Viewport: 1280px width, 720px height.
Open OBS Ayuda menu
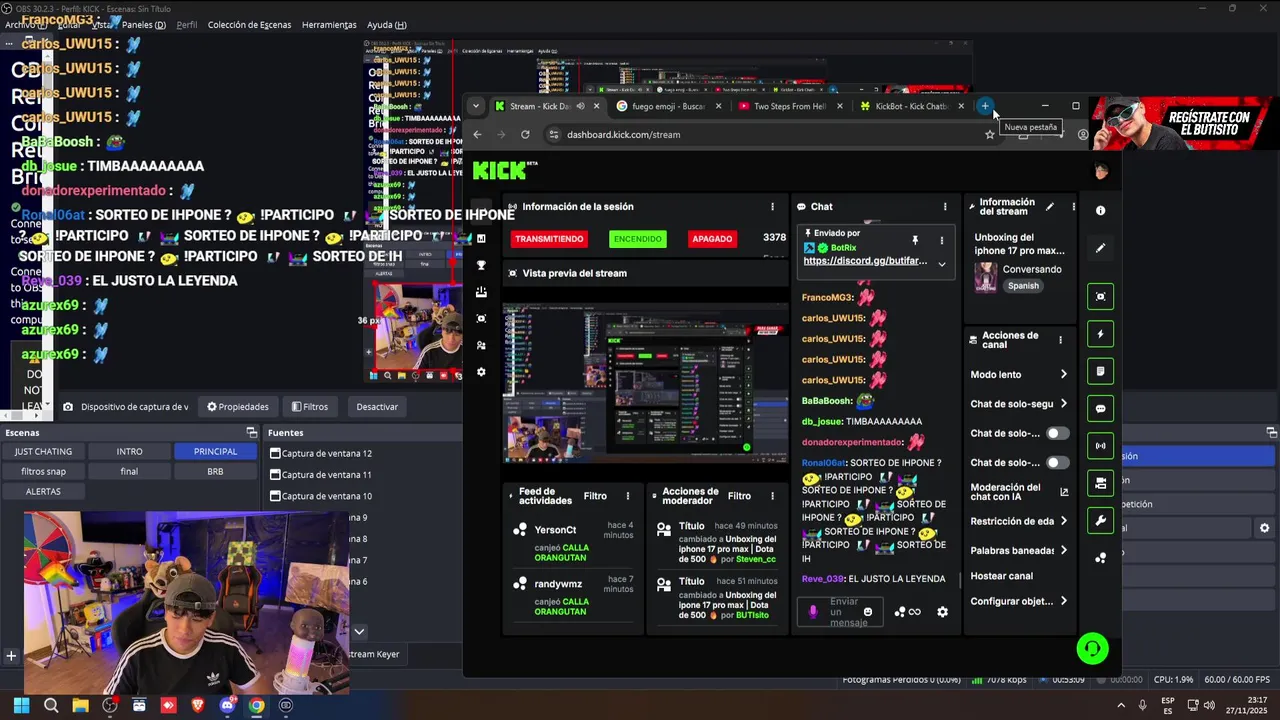point(386,25)
